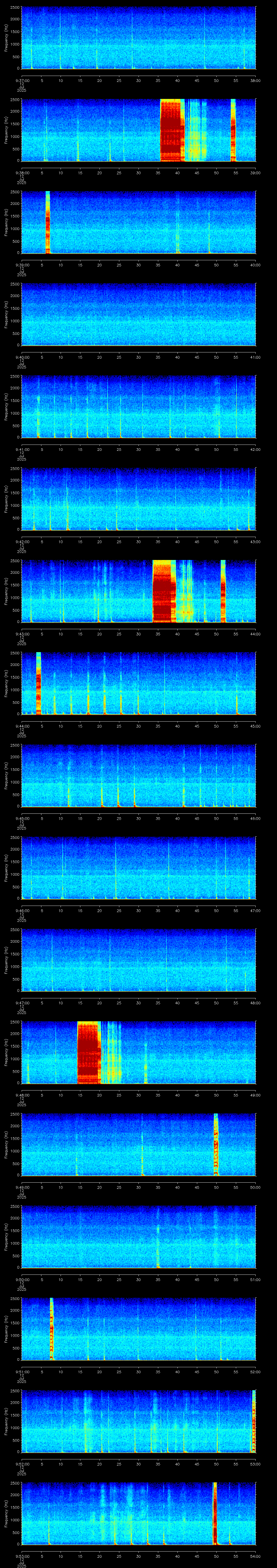Image resolution: width=277 pixels, height=1568 pixels.
Task: Click the 9:39:00 start time label
Action: pyautogui.click(x=22, y=265)
